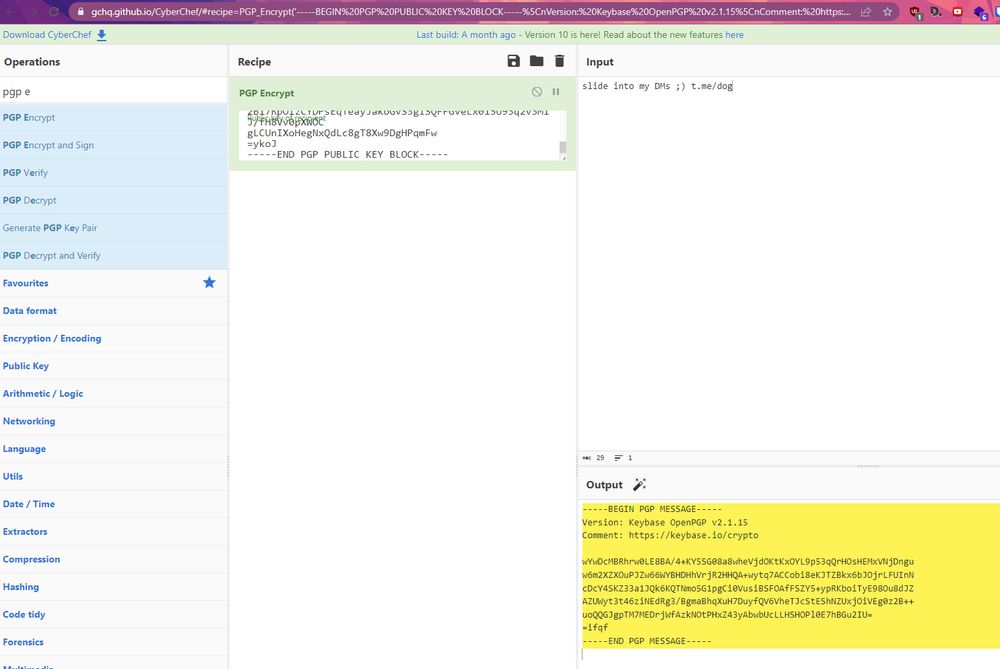The width and height of the screenshot is (1000, 669).
Task: Click the Input text area
Action: tap(788, 264)
